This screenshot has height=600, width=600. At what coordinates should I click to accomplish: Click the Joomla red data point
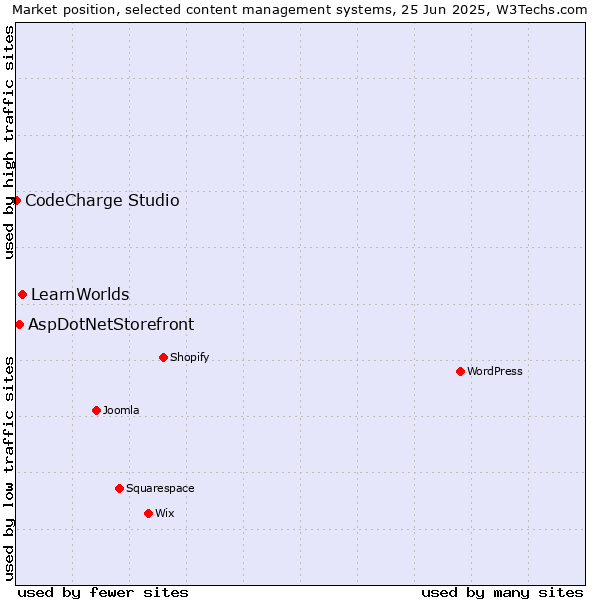coord(96,410)
